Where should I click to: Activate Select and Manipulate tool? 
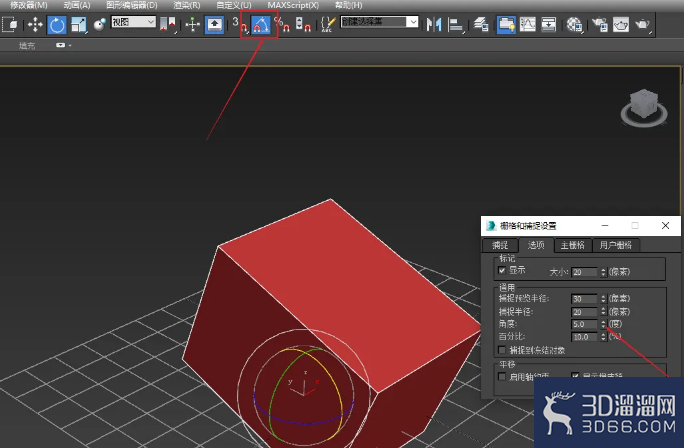pyautogui.click(x=192, y=24)
